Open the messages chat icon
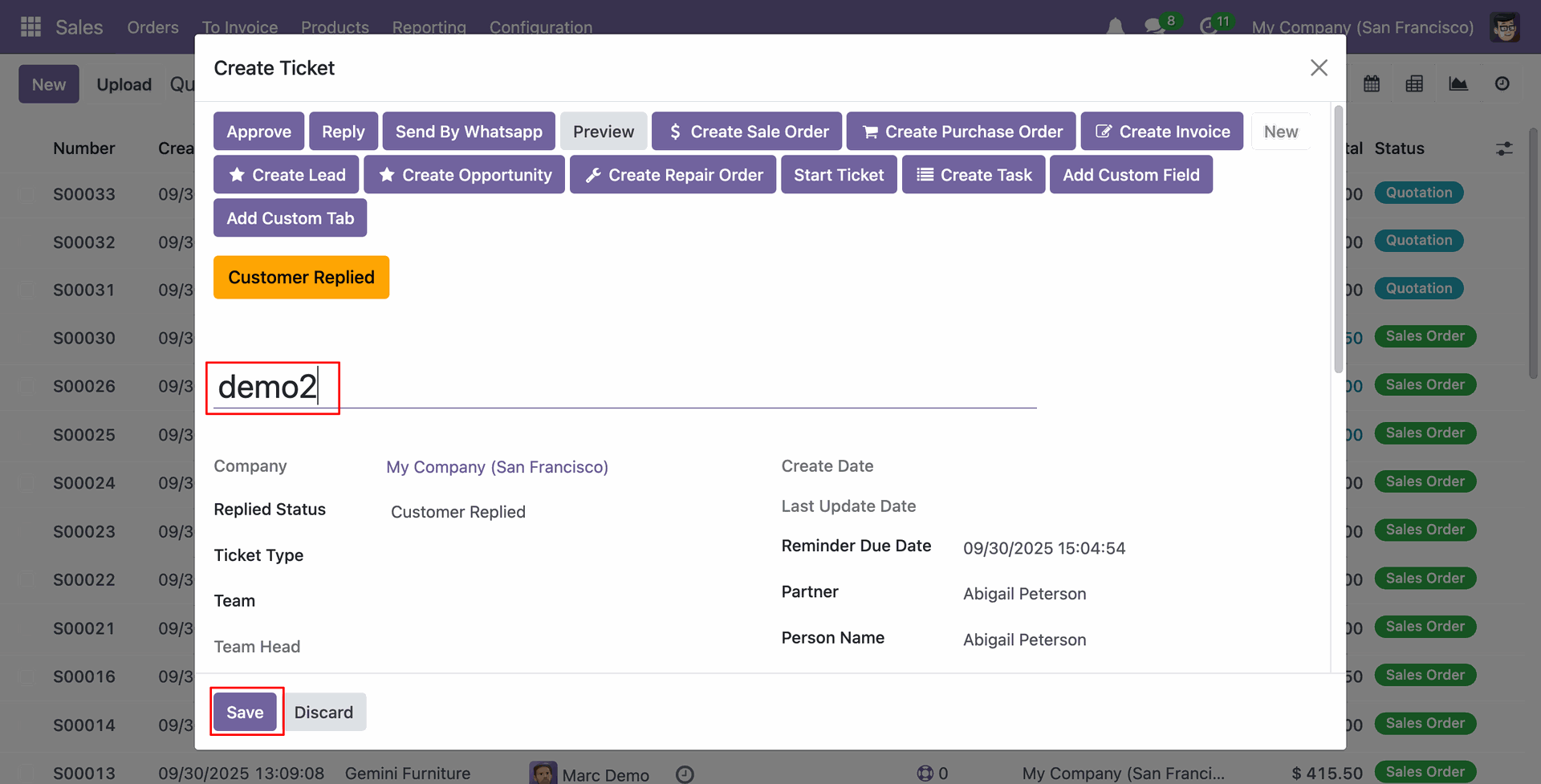1541x784 pixels. [x=1154, y=27]
